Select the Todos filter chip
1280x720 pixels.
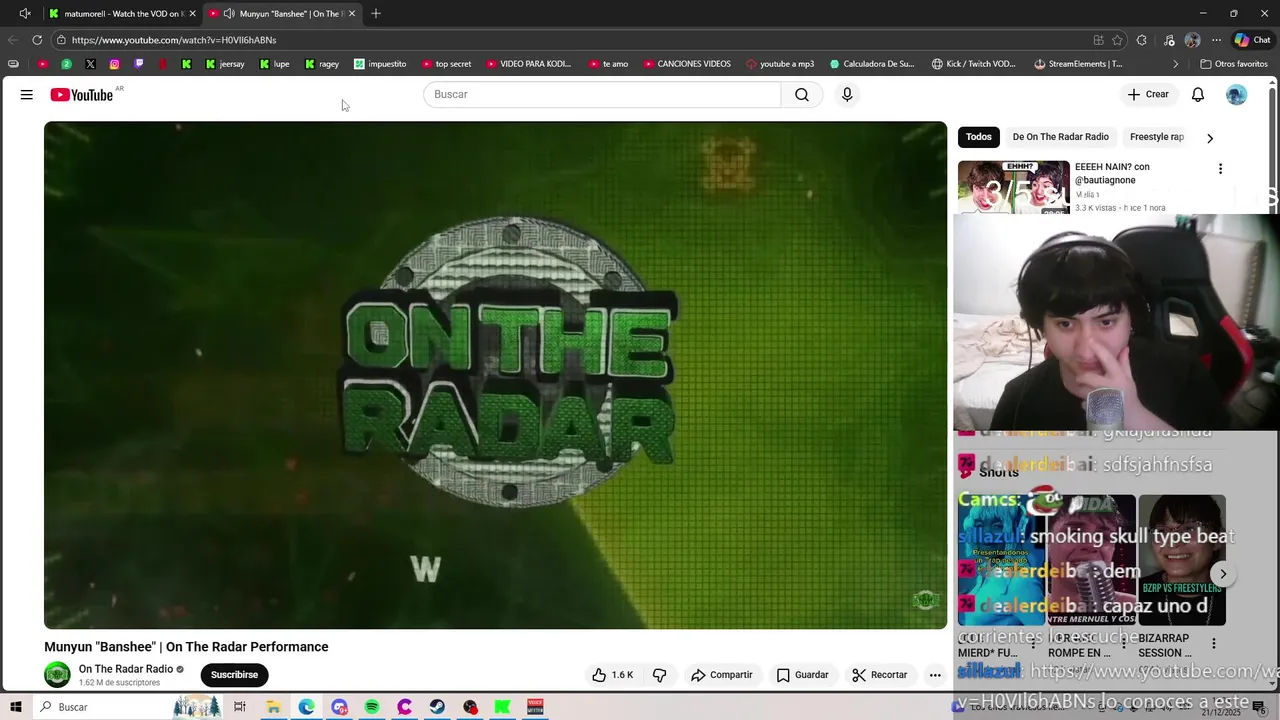(979, 137)
